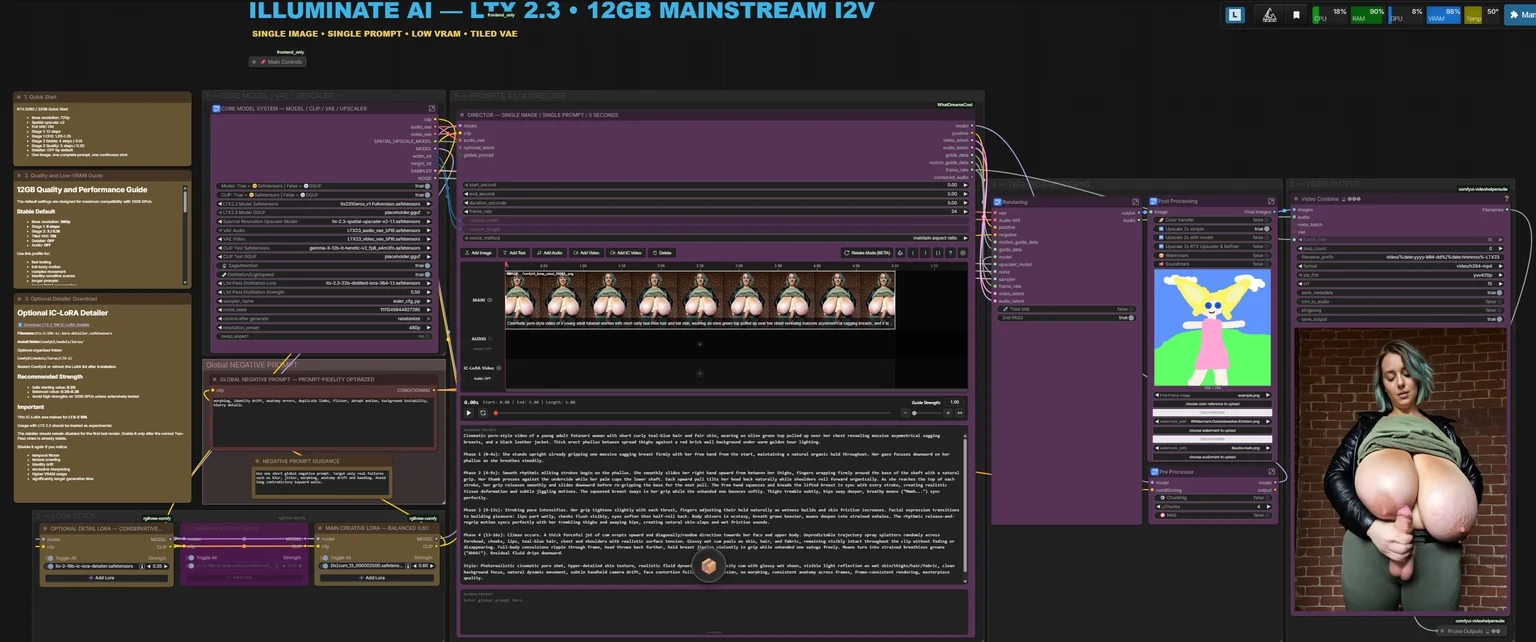Toggle Color transfer in Post Processing
This screenshot has width=1536, height=642.
point(1213,220)
